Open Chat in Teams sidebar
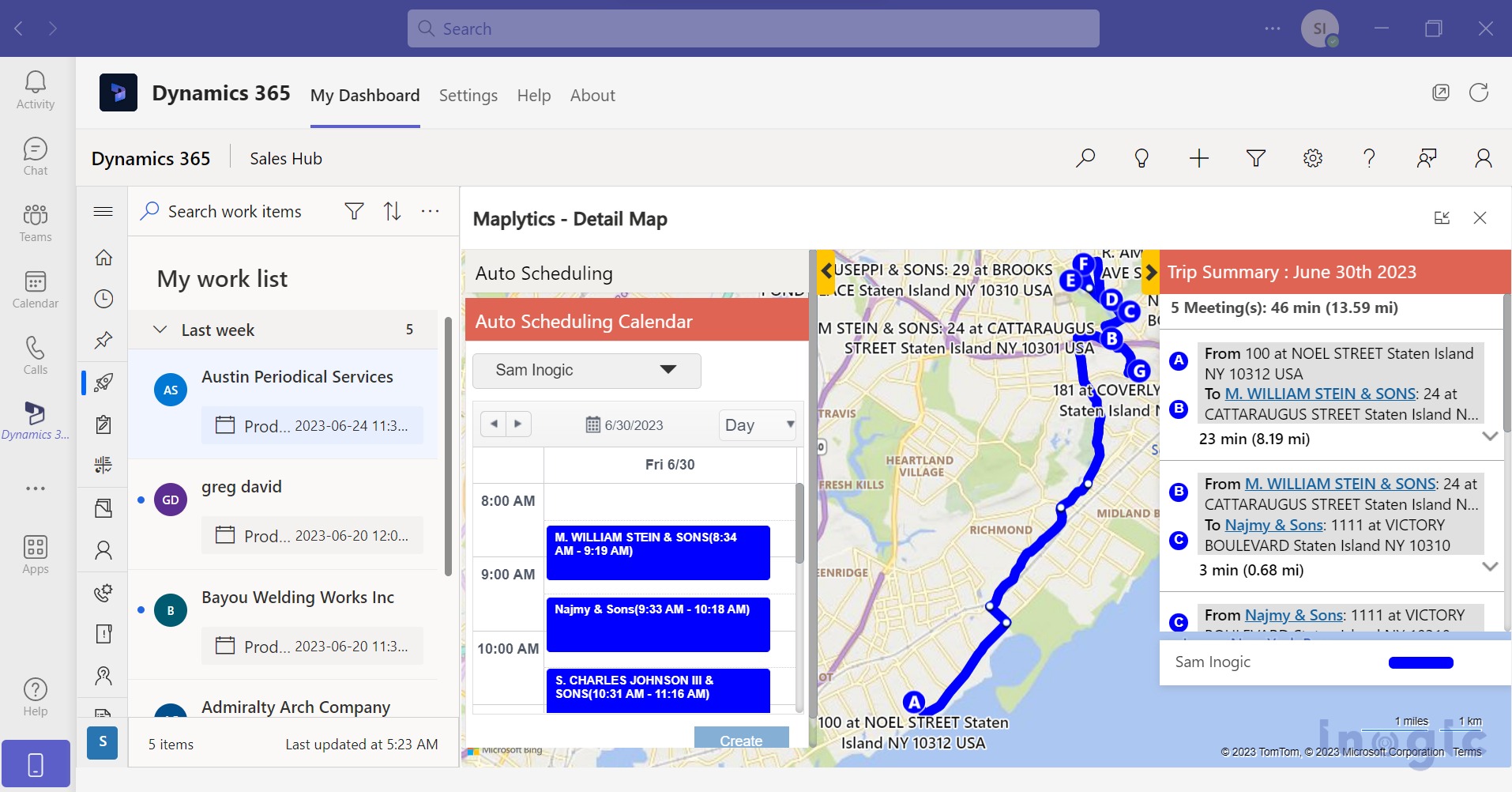This screenshot has width=1512, height=792. point(36,157)
